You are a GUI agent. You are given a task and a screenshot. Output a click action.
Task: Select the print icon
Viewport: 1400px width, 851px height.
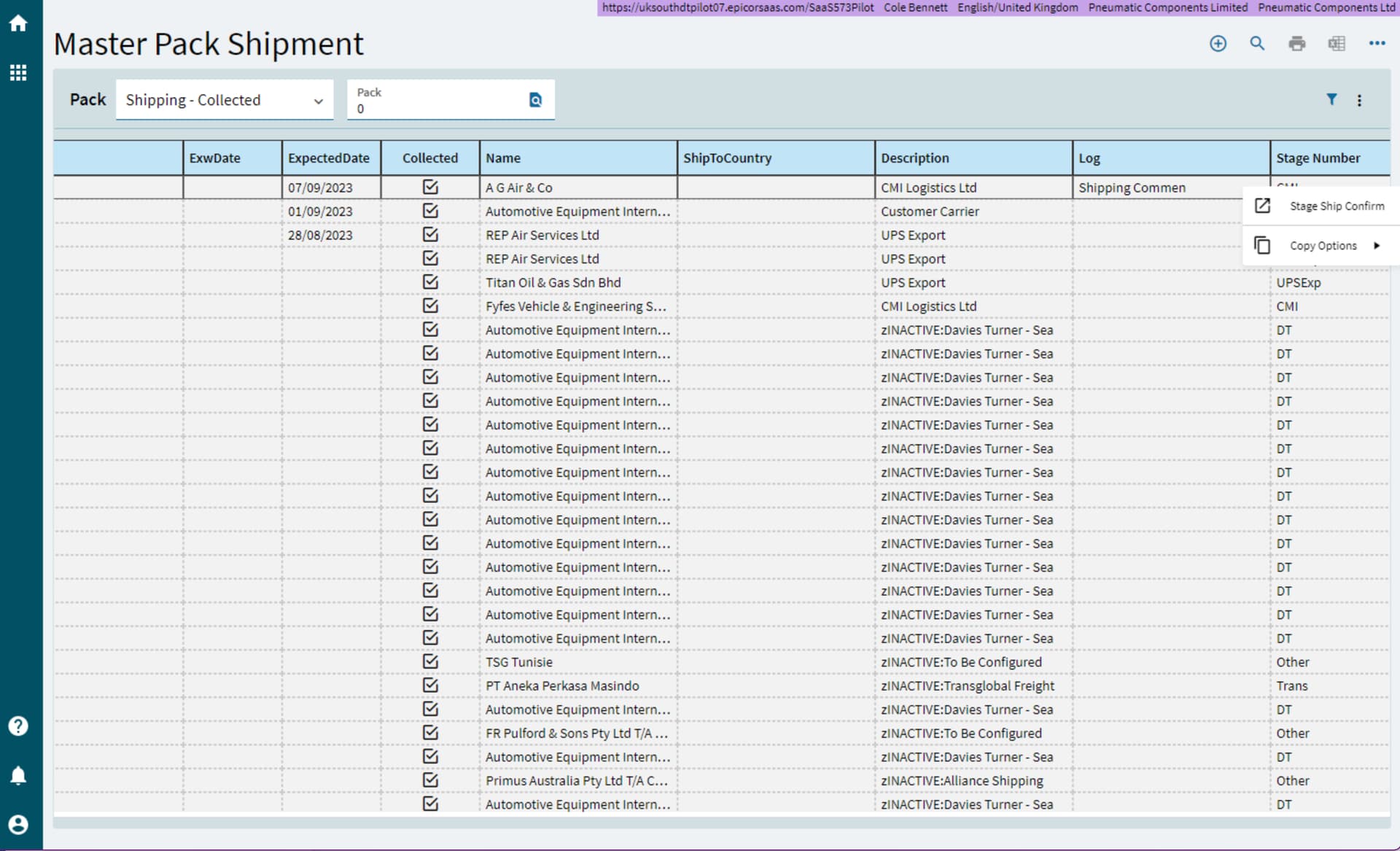pos(1297,44)
